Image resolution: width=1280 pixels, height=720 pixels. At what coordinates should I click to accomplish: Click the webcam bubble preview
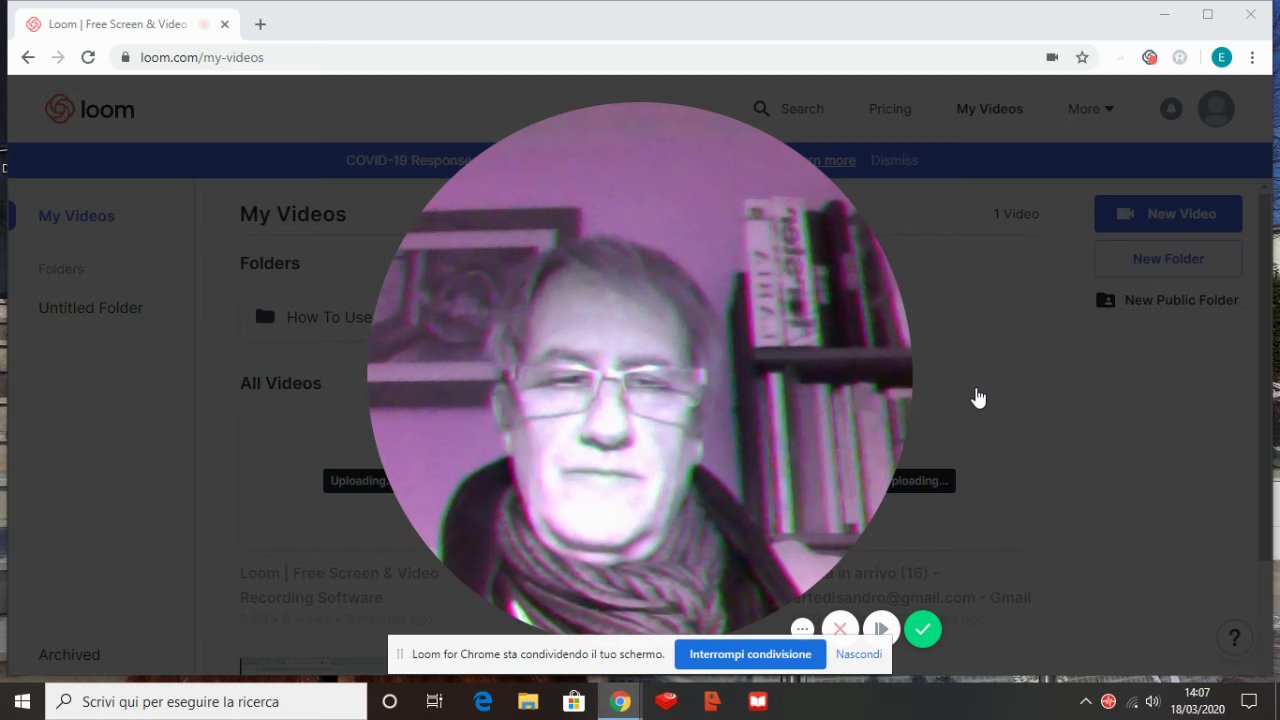(640, 370)
